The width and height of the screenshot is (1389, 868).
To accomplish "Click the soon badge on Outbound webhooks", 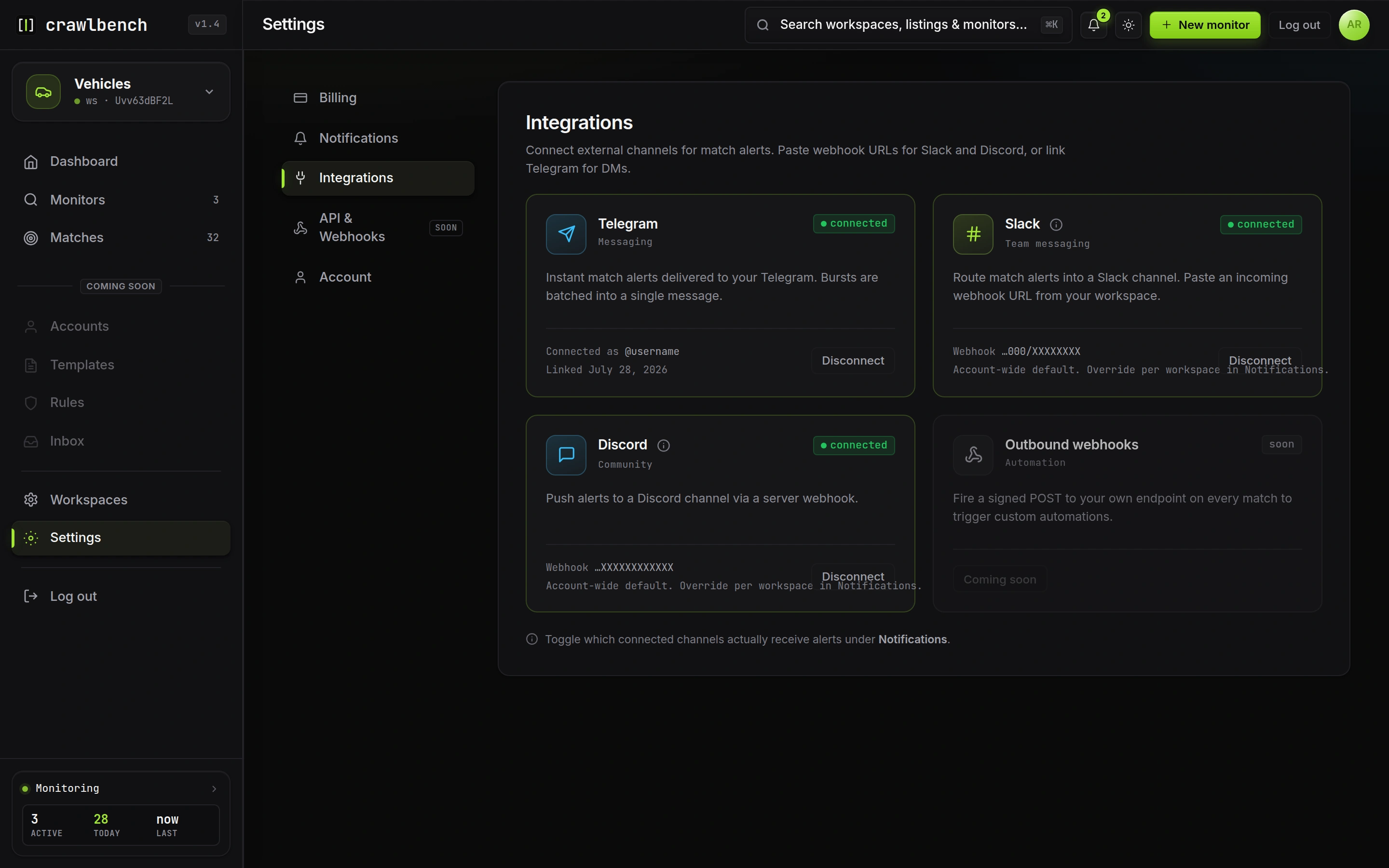I will click(1281, 444).
